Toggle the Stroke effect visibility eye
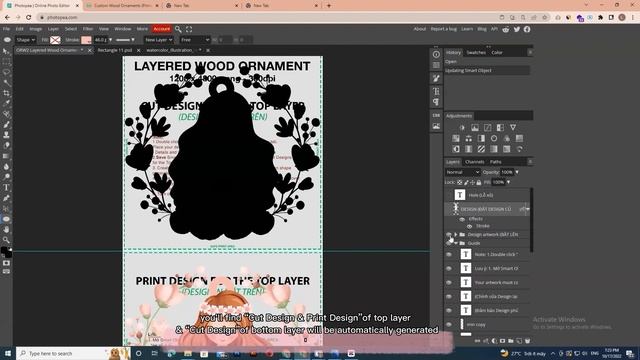The width and height of the screenshot is (640, 360). point(469,226)
